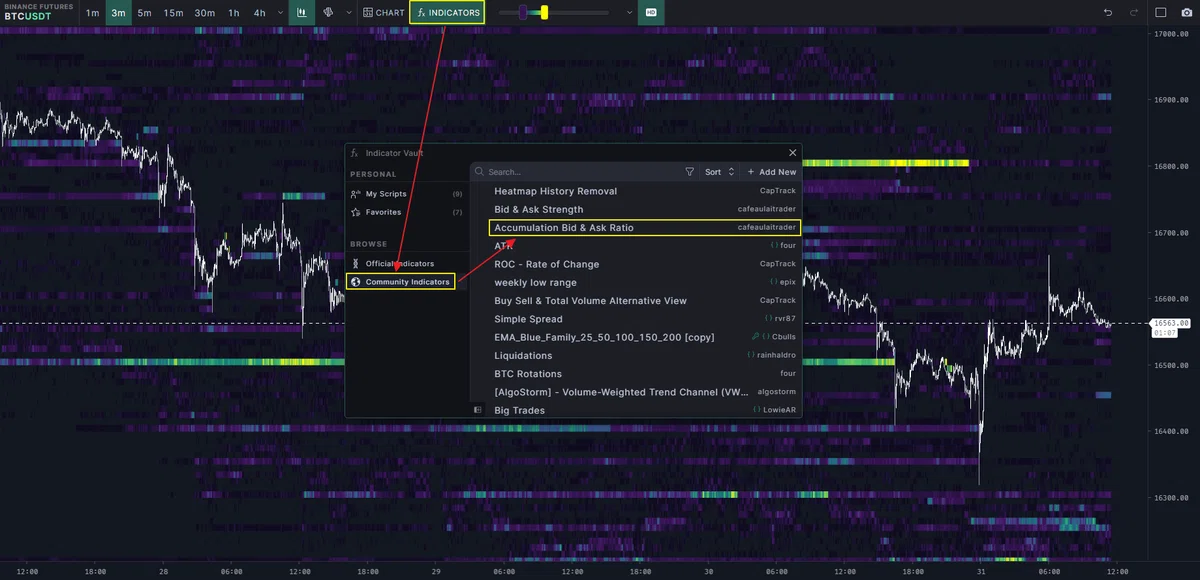Select the 15m timeframe
The height and width of the screenshot is (580, 1200).
click(173, 13)
